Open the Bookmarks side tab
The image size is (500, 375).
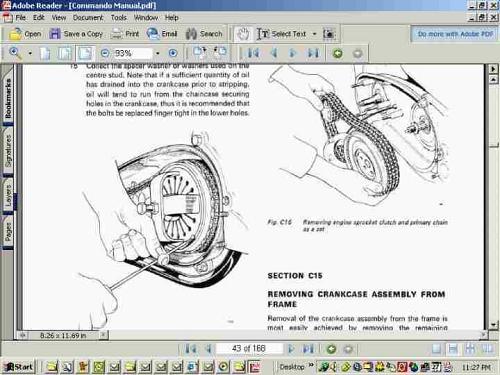7,97
